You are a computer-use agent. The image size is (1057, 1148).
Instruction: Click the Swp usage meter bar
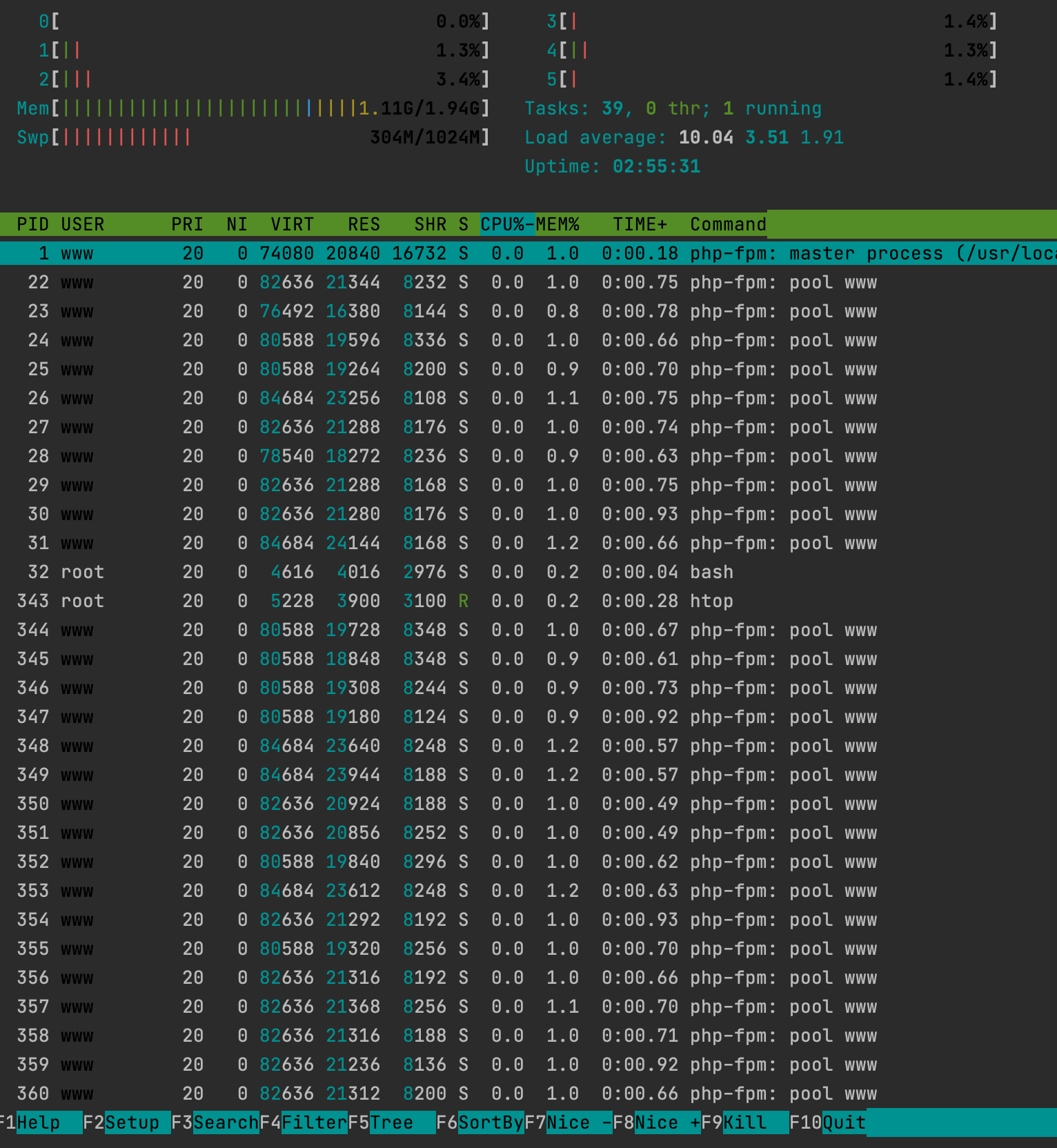click(253, 137)
